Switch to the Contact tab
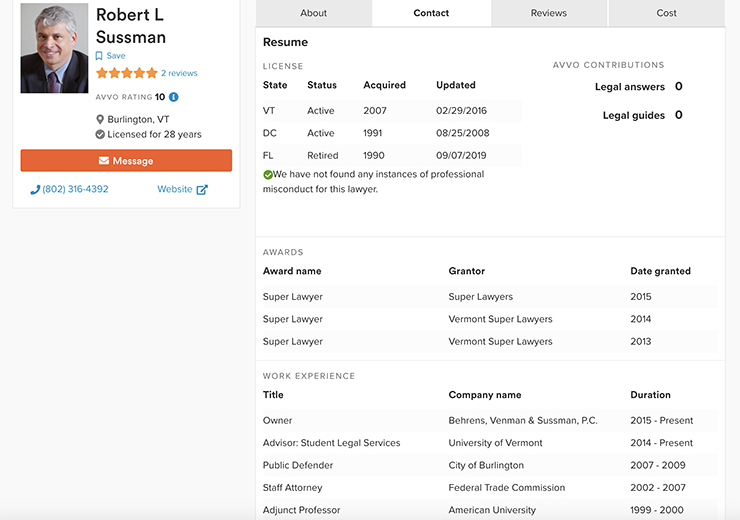The image size is (740, 520). (431, 13)
